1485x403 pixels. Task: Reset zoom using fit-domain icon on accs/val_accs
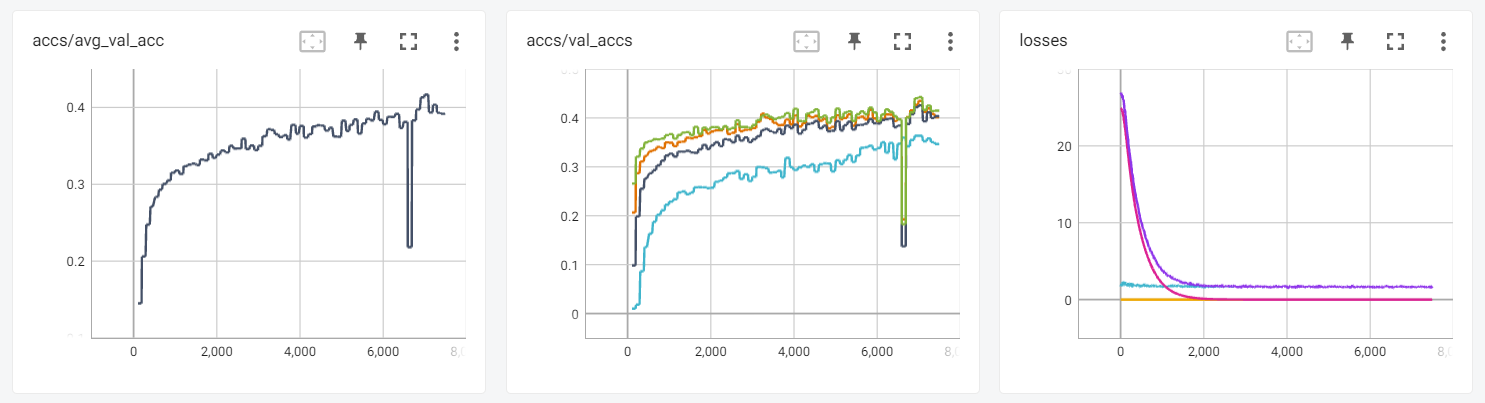click(806, 41)
